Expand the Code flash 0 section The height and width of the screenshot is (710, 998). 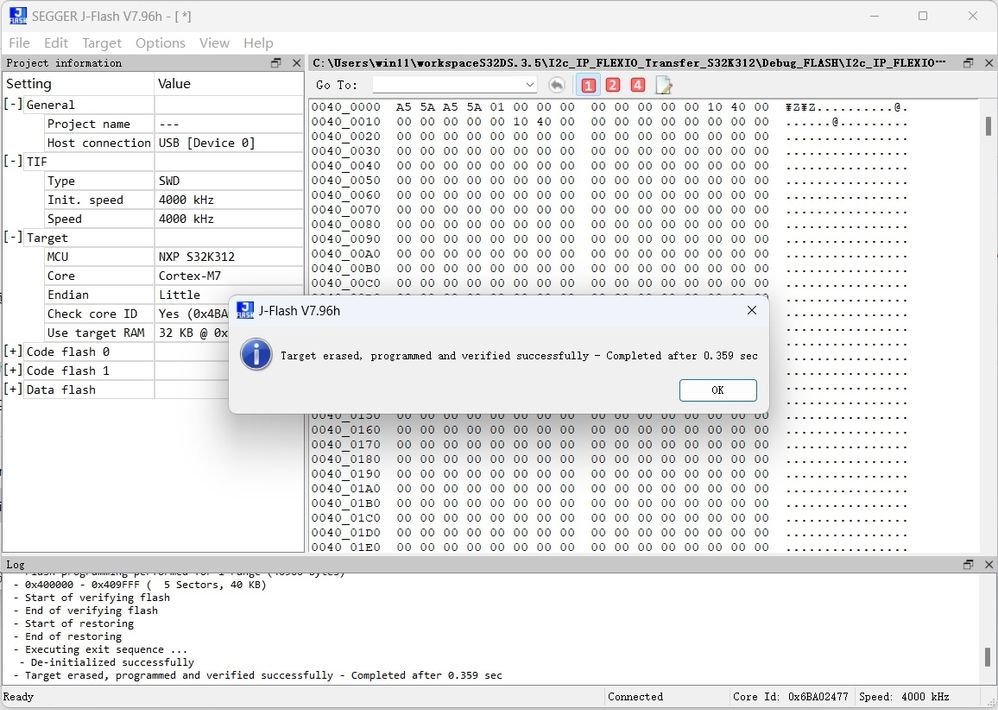click(12, 351)
